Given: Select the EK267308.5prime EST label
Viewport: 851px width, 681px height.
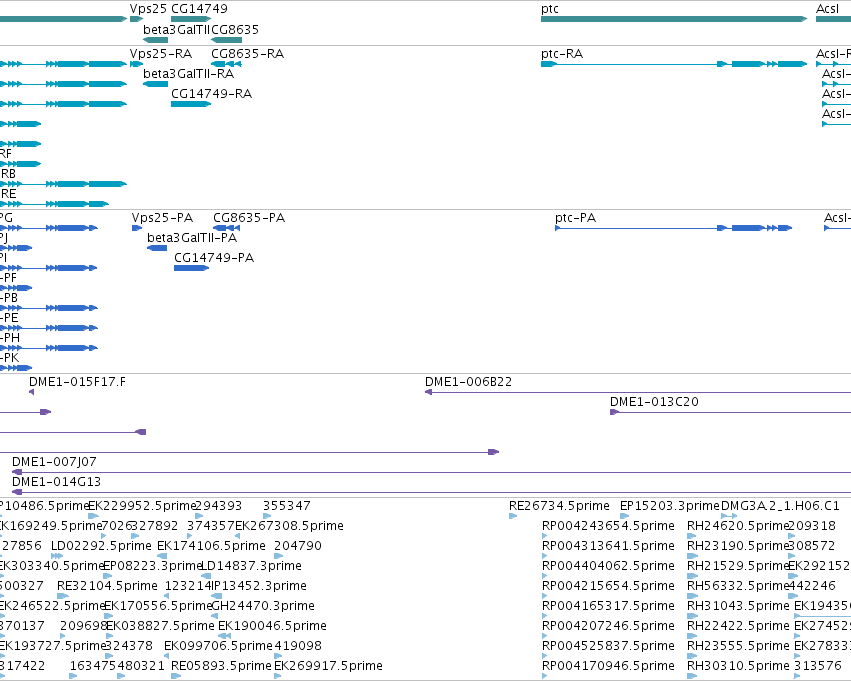Looking at the screenshot, I should pos(289,526).
